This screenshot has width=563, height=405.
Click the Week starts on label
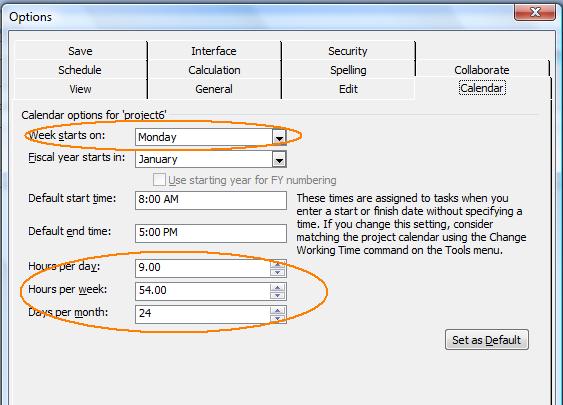pos(67,135)
